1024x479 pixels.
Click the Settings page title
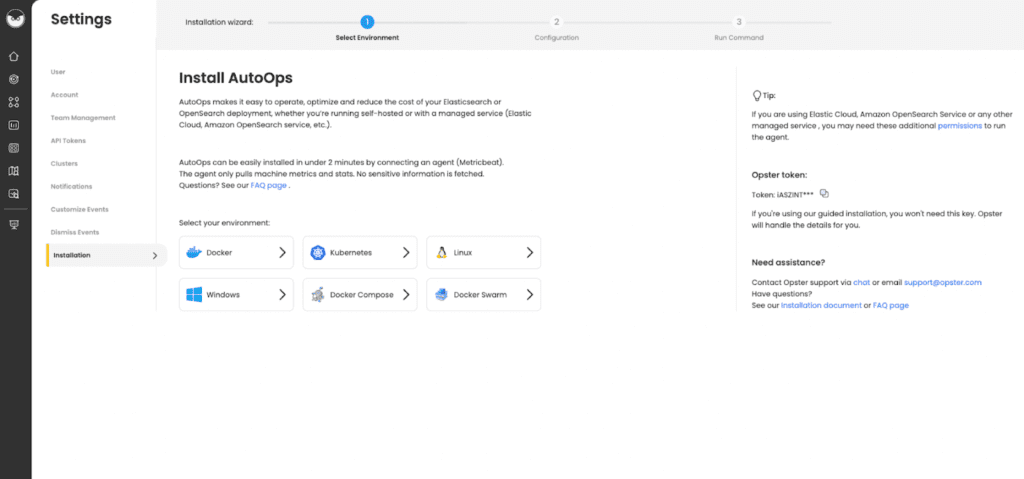81,20
